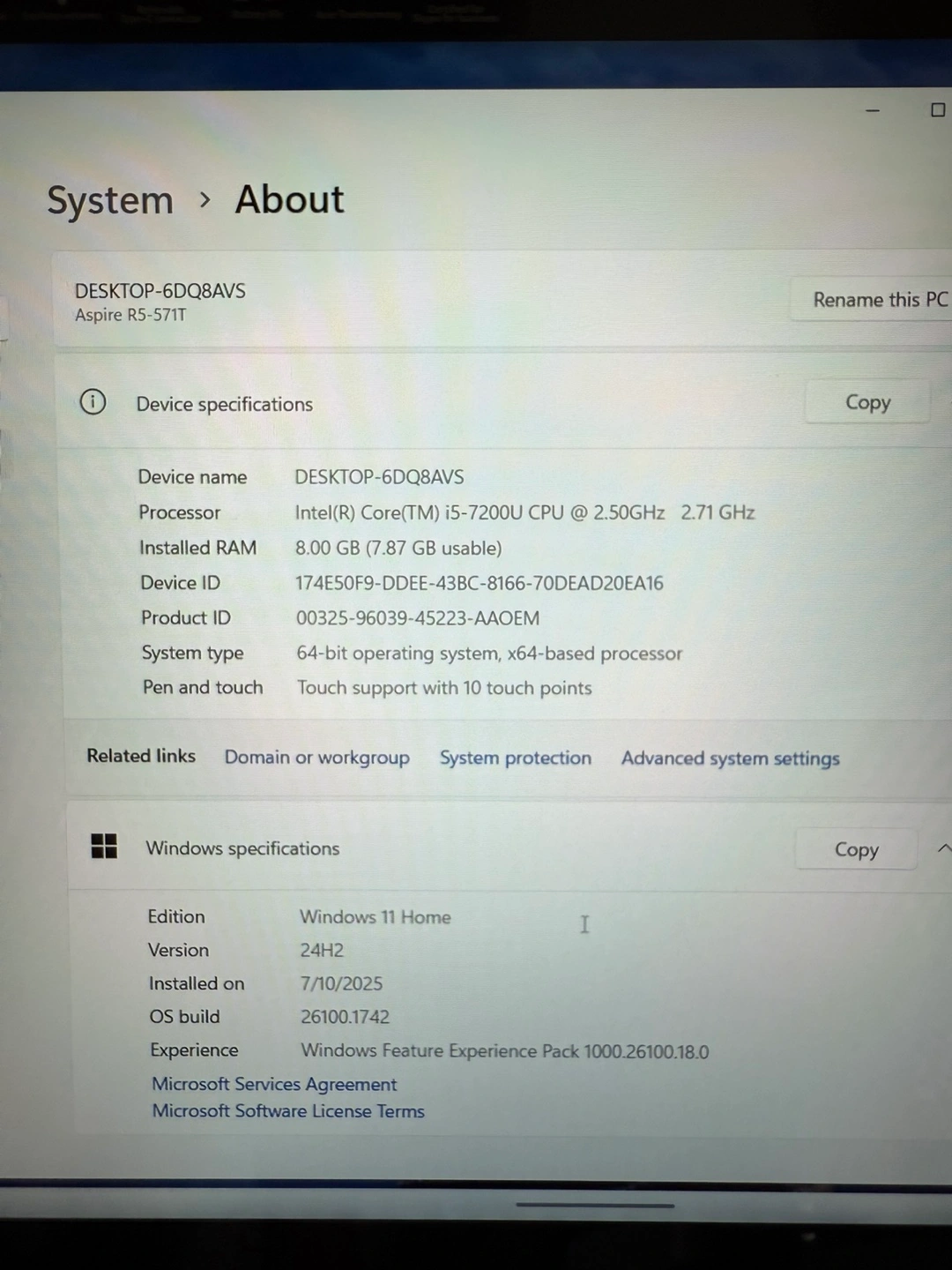The image size is (952, 1270).
Task: Open Advanced system settings link
Action: coord(731,758)
